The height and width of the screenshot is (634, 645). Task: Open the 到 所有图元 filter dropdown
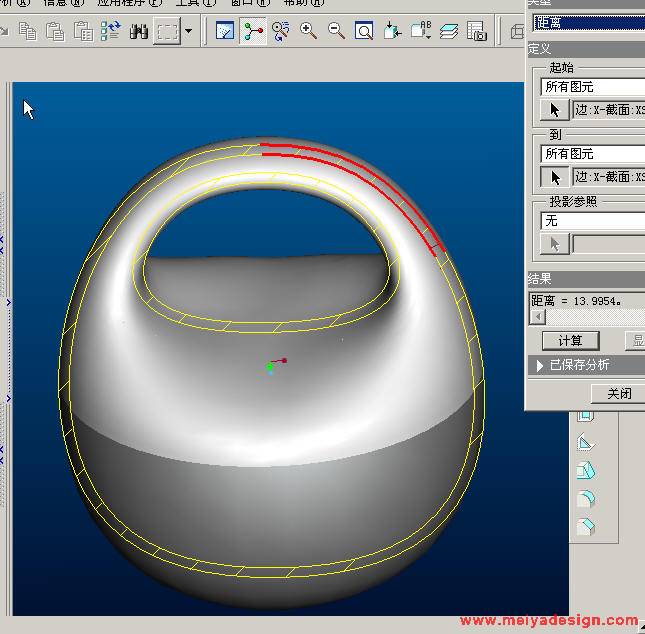(592, 154)
